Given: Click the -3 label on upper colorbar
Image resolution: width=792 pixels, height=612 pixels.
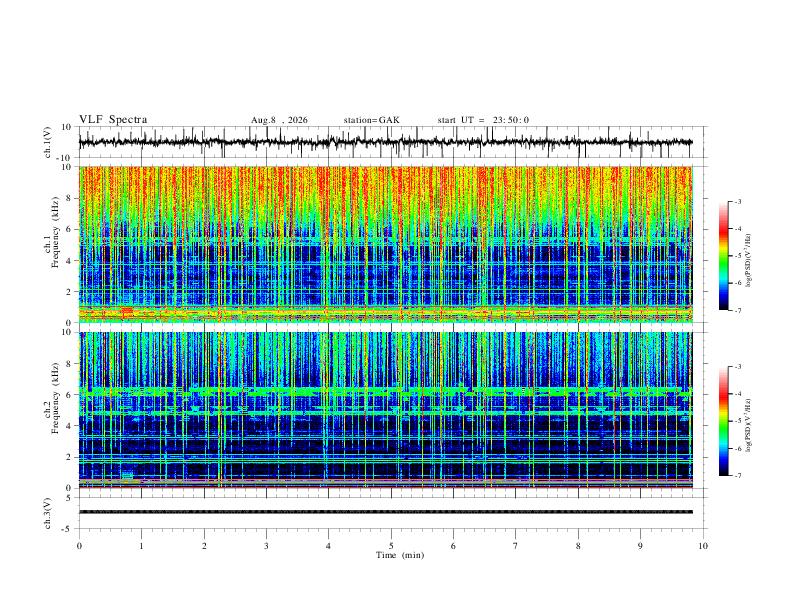Looking at the screenshot, I should (737, 201).
